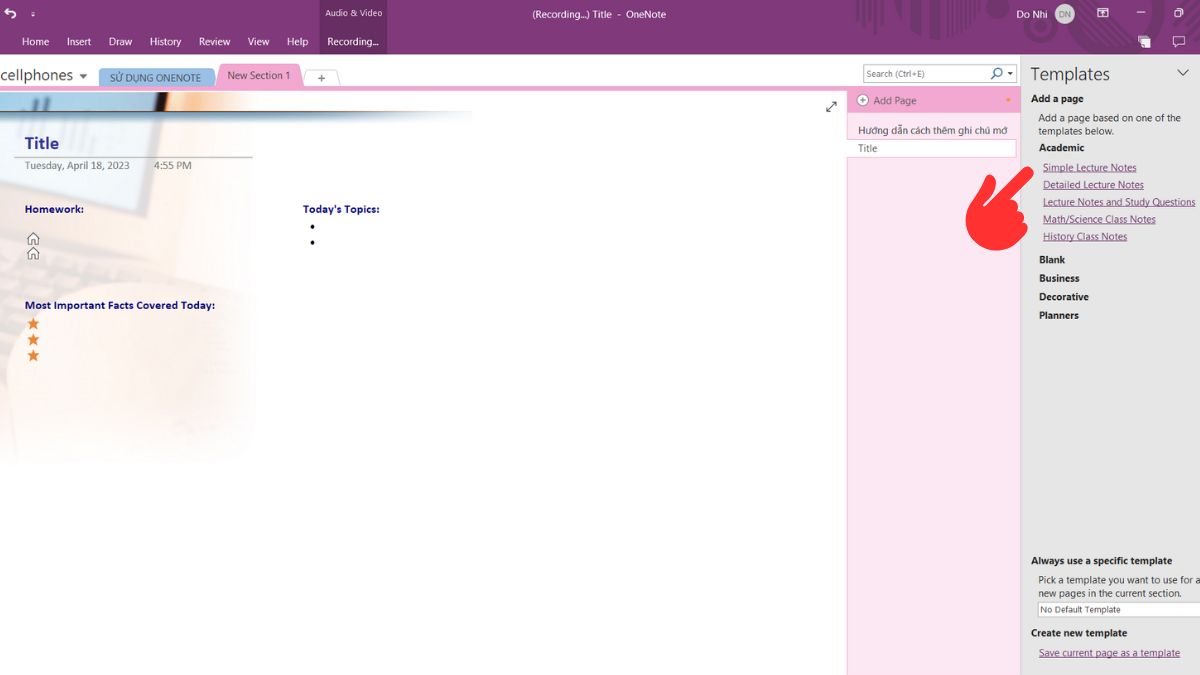Select the New Section 1 tab

coord(258,76)
